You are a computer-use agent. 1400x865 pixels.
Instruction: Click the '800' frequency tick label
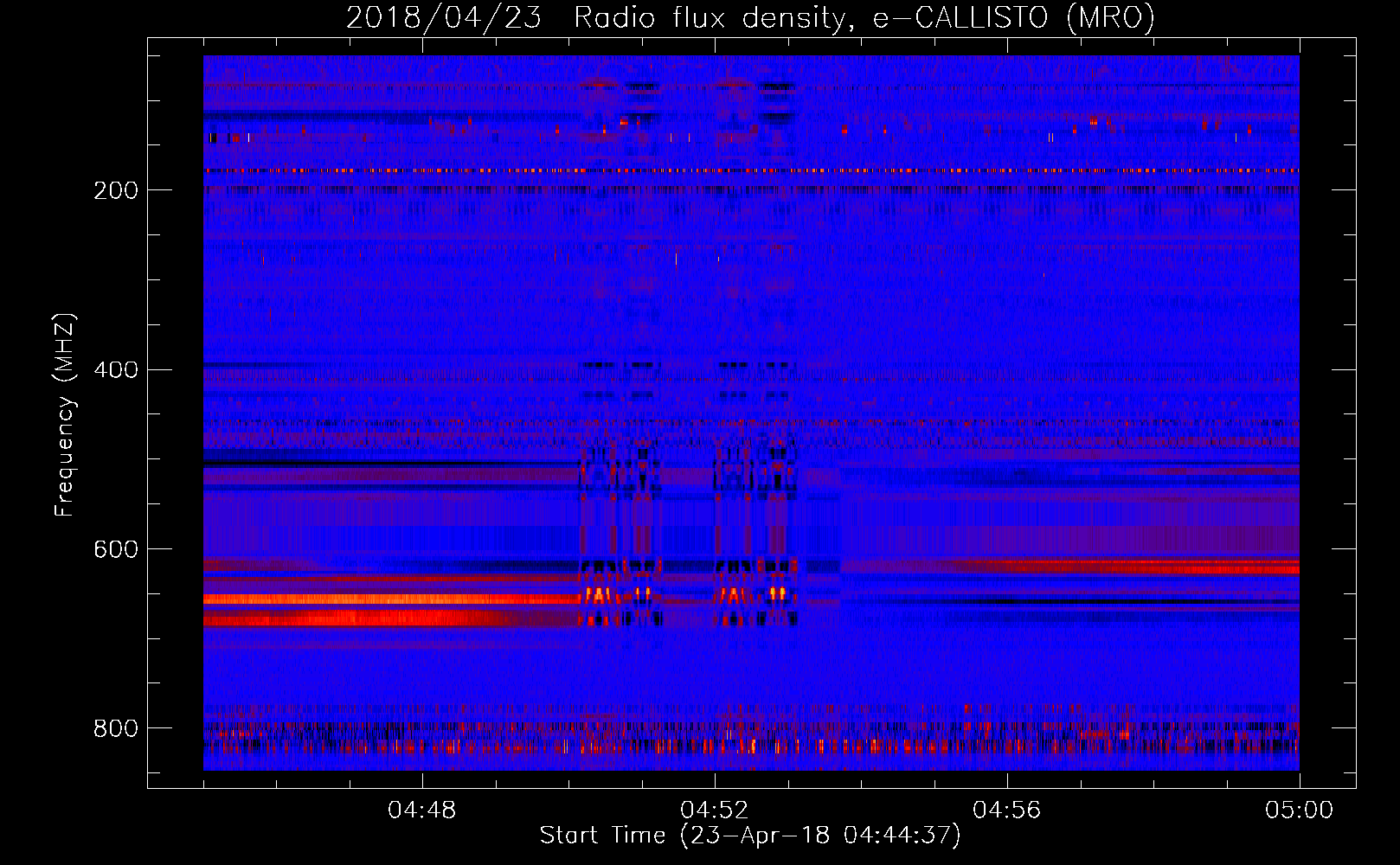pyautogui.click(x=116, y=728)
